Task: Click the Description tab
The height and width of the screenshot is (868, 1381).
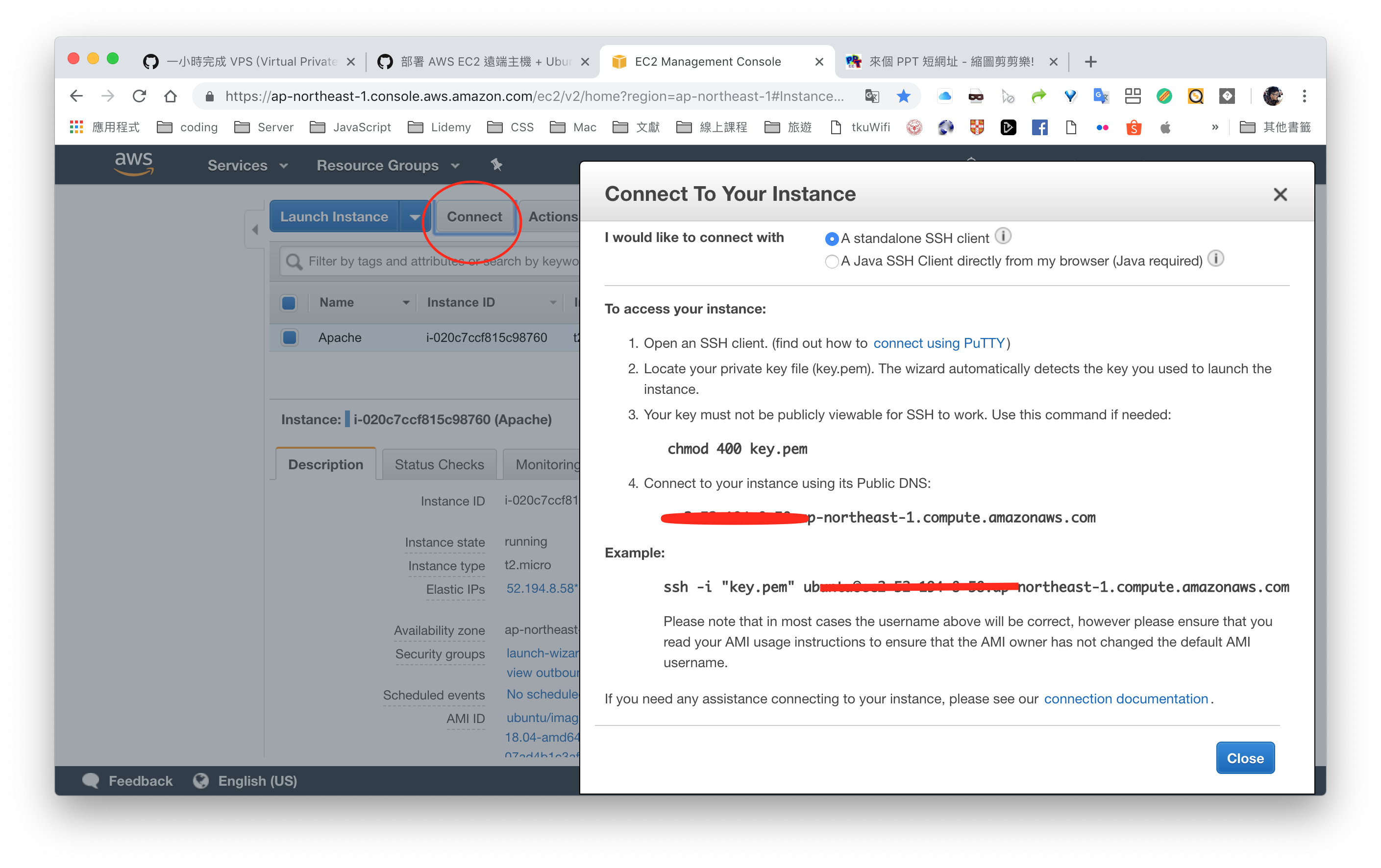Action: pos(325,463)
